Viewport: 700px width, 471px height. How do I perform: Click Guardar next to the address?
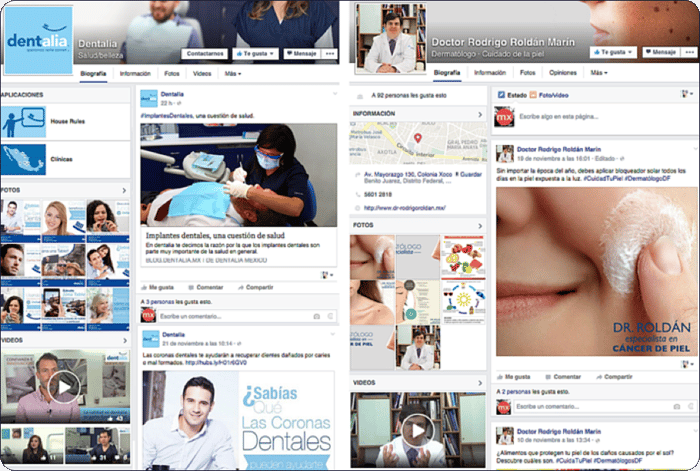[x=468, y=174]
